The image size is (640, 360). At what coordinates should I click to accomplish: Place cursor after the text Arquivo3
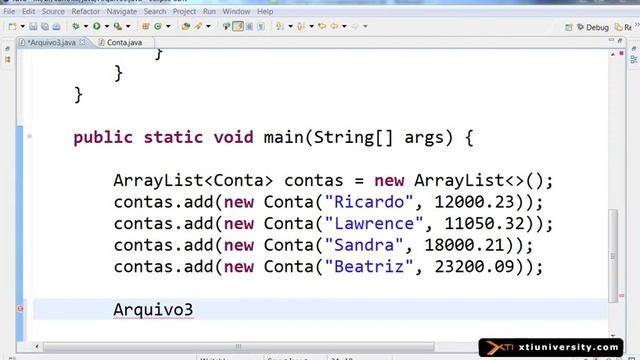coord(194,309)
